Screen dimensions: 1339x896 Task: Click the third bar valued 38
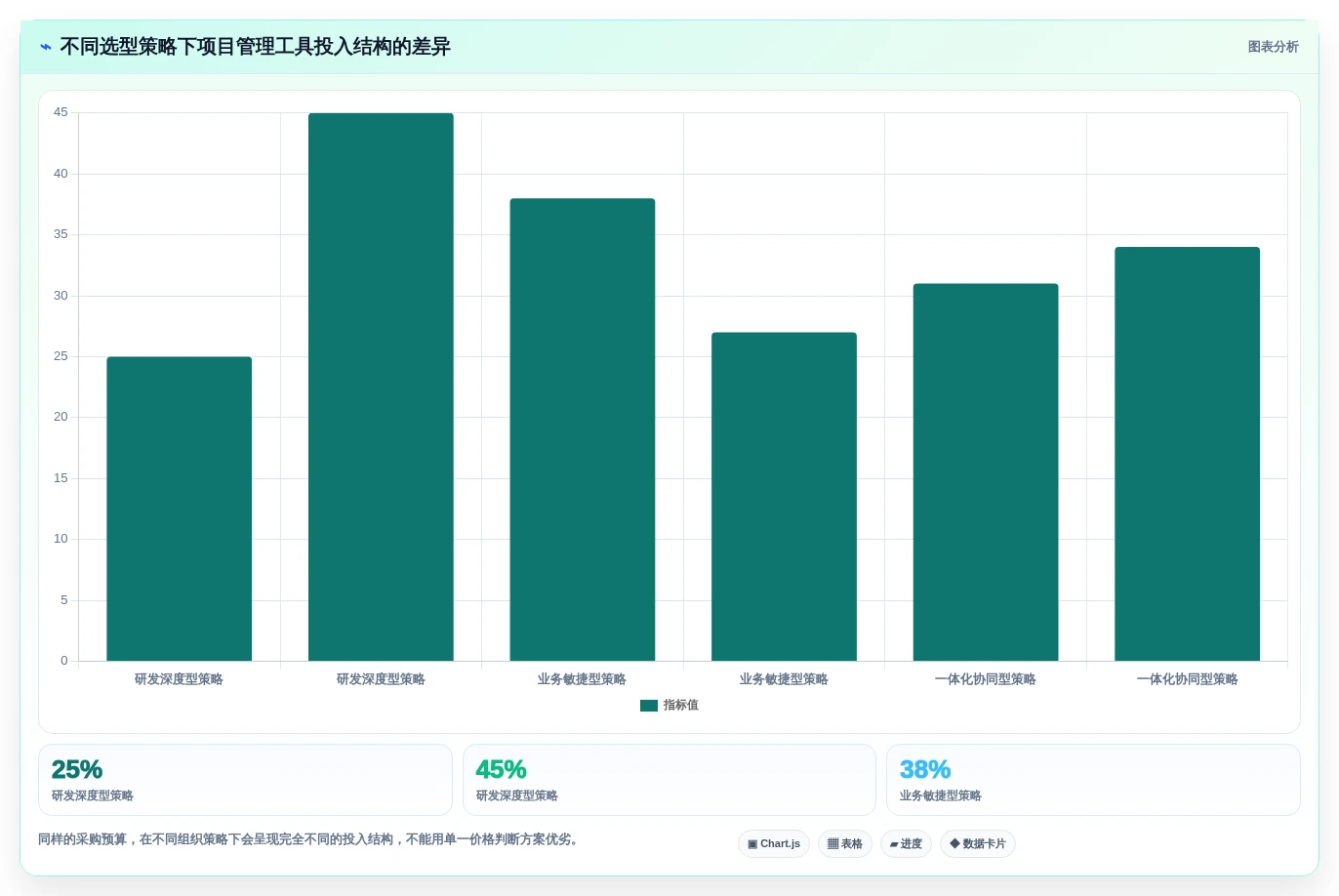(x=583, y=429)
